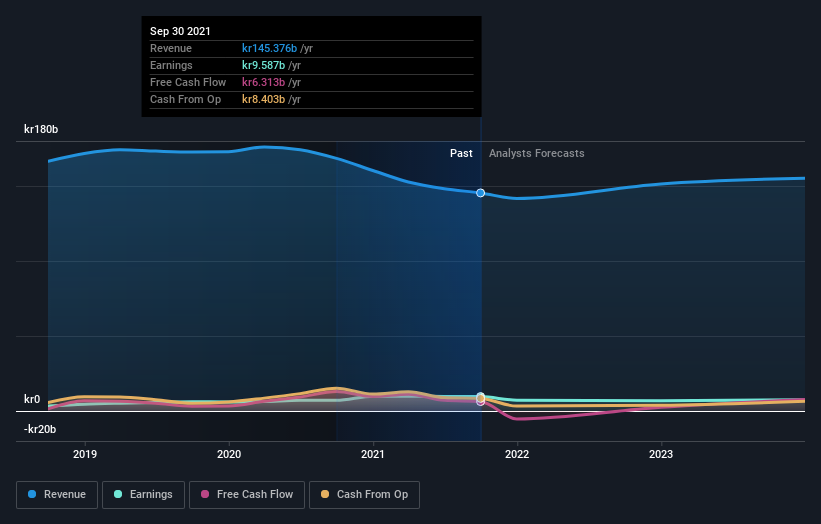Toggle the Revenue legend series

point(57,495)
